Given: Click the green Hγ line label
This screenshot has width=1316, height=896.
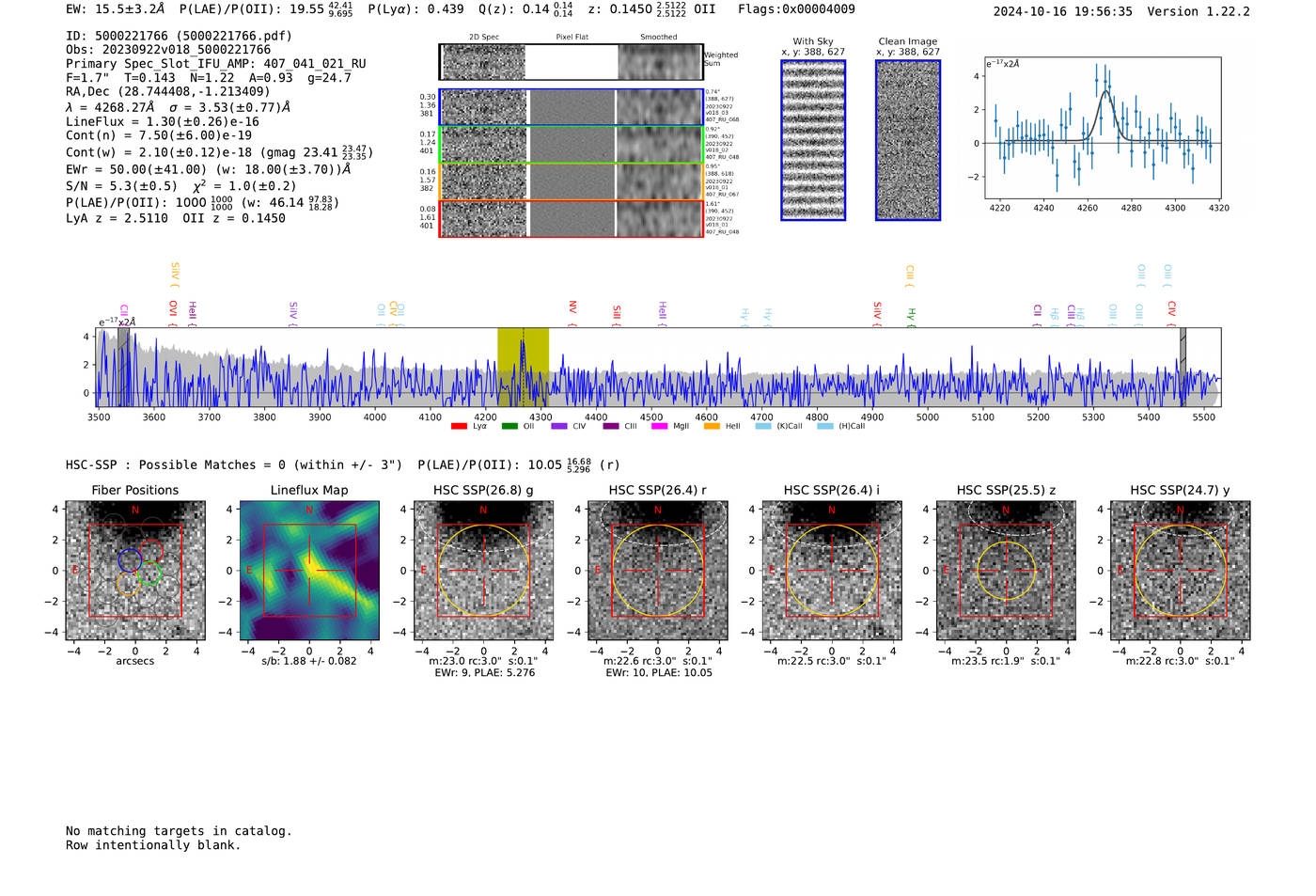Looking at the screenshot, I should pyautogui.click(x=911, y=317).
